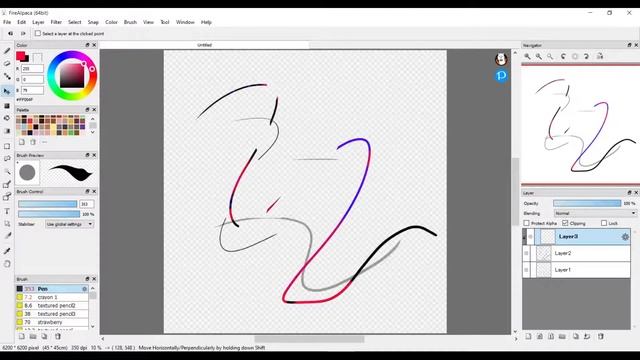Open the File menu
The height and width of the screenshot is (360, 640).
pyautogui.click(x=7, y=22)
